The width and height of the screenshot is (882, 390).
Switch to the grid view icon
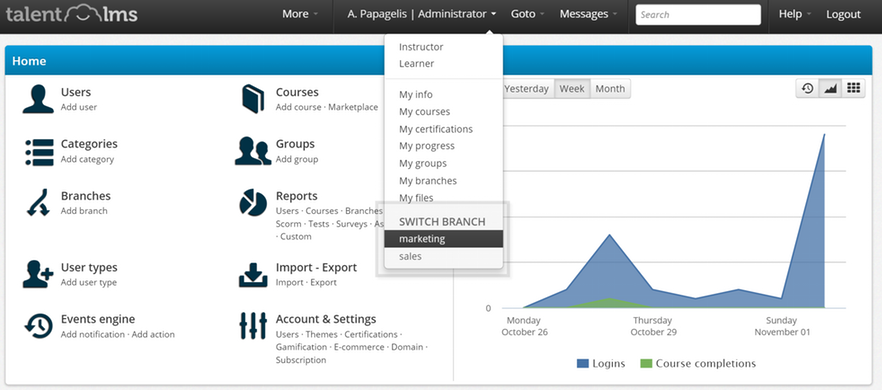click(x=853, y=88)
